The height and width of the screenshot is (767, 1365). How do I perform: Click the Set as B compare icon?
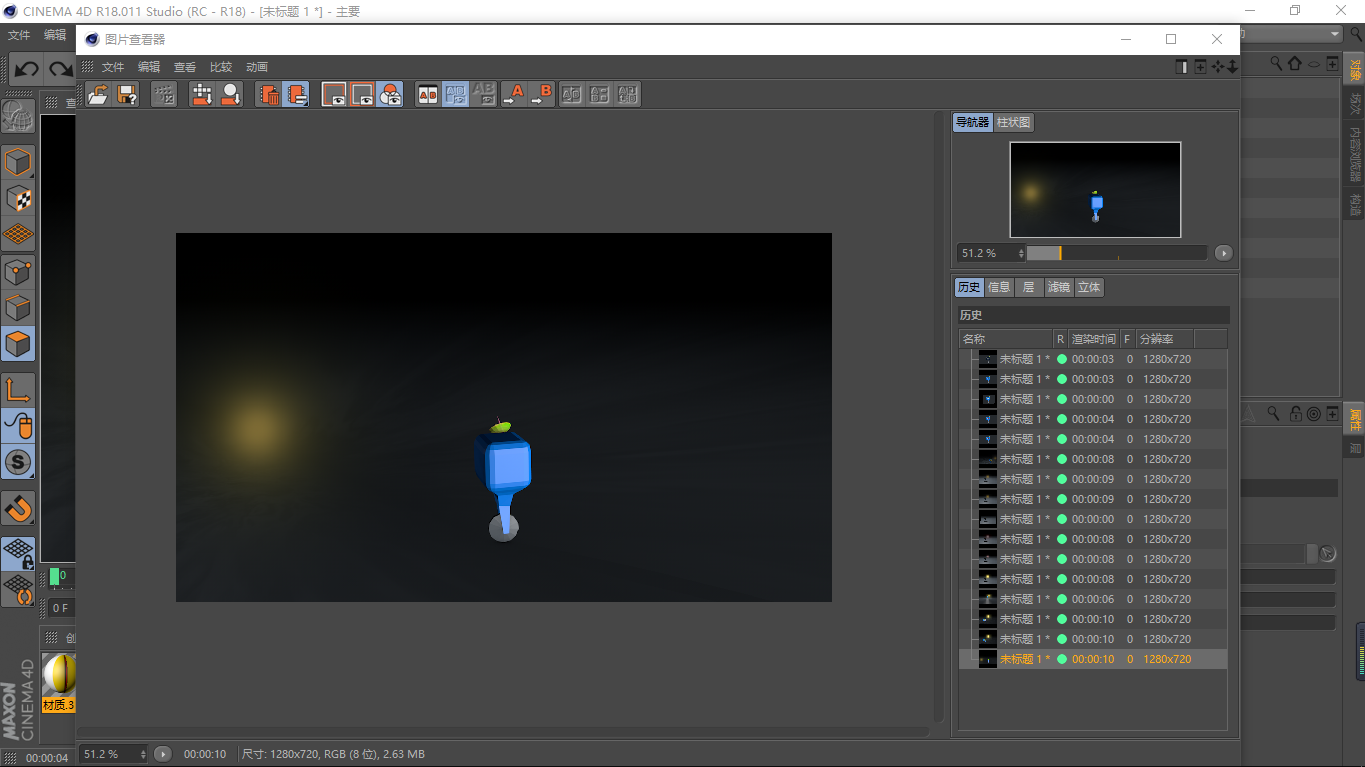(542, 95)
